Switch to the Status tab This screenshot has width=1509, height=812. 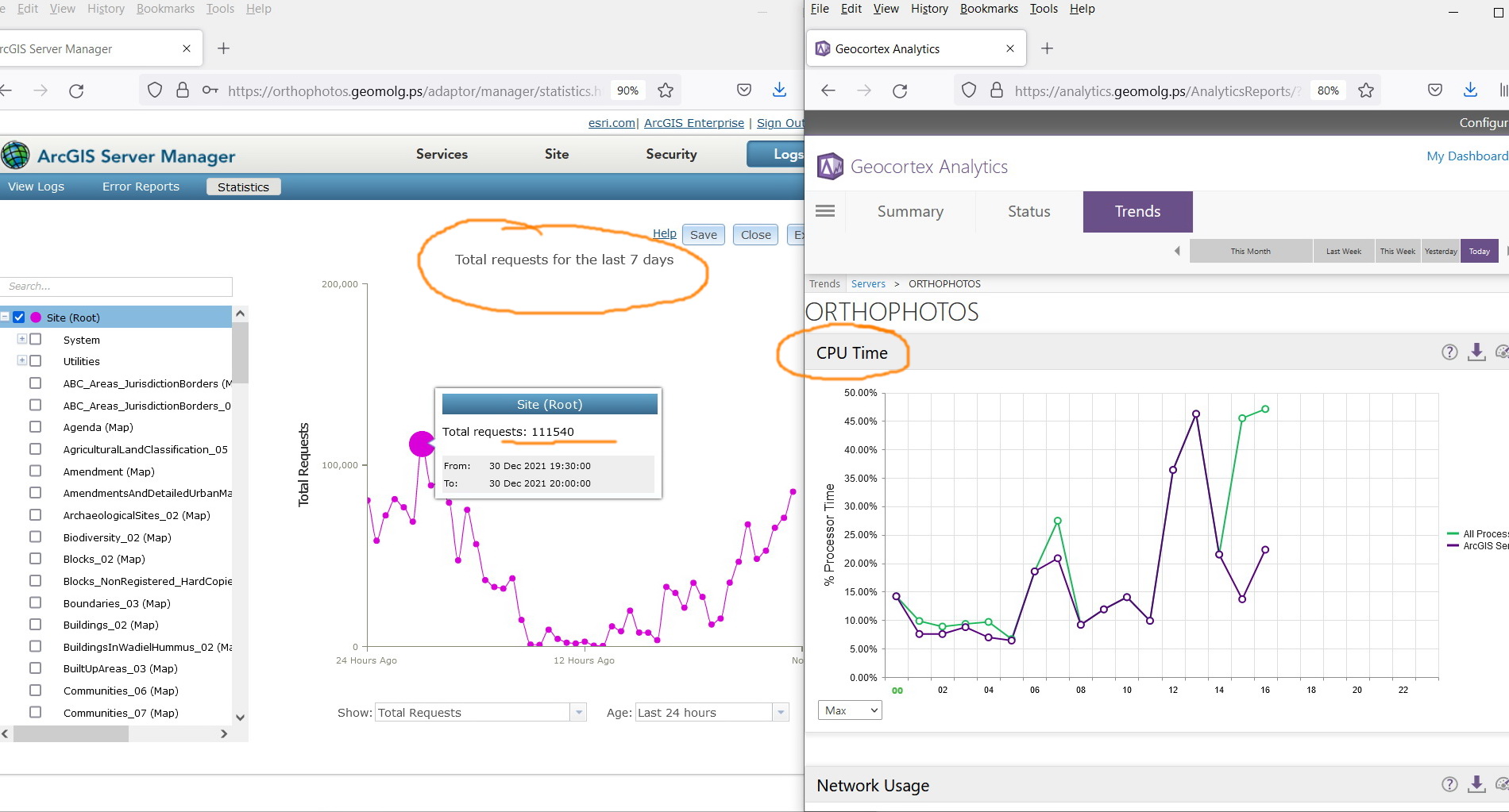coord(1029,211)
